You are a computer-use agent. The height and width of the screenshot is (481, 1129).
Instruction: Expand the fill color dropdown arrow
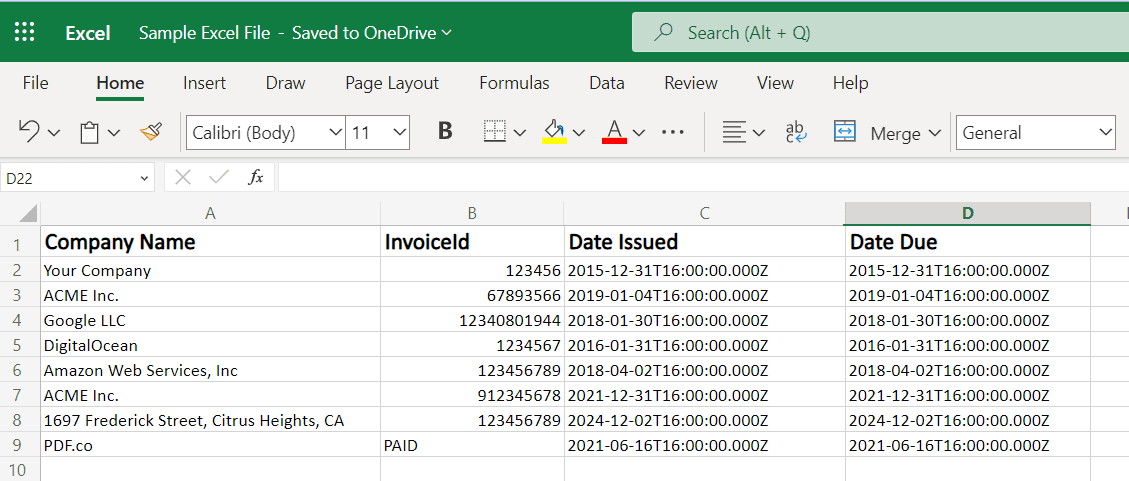click(579, 133)
